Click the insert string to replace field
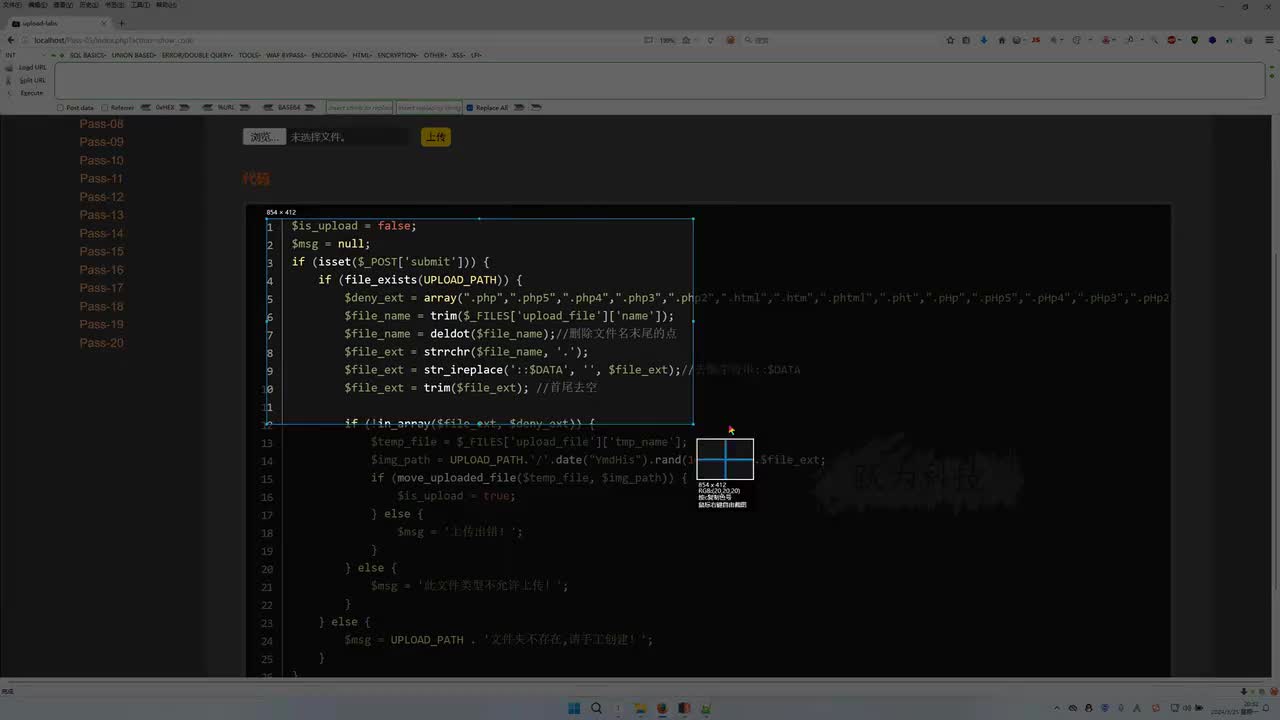Screen dimensions: 1280x720 tap(361, 108)
